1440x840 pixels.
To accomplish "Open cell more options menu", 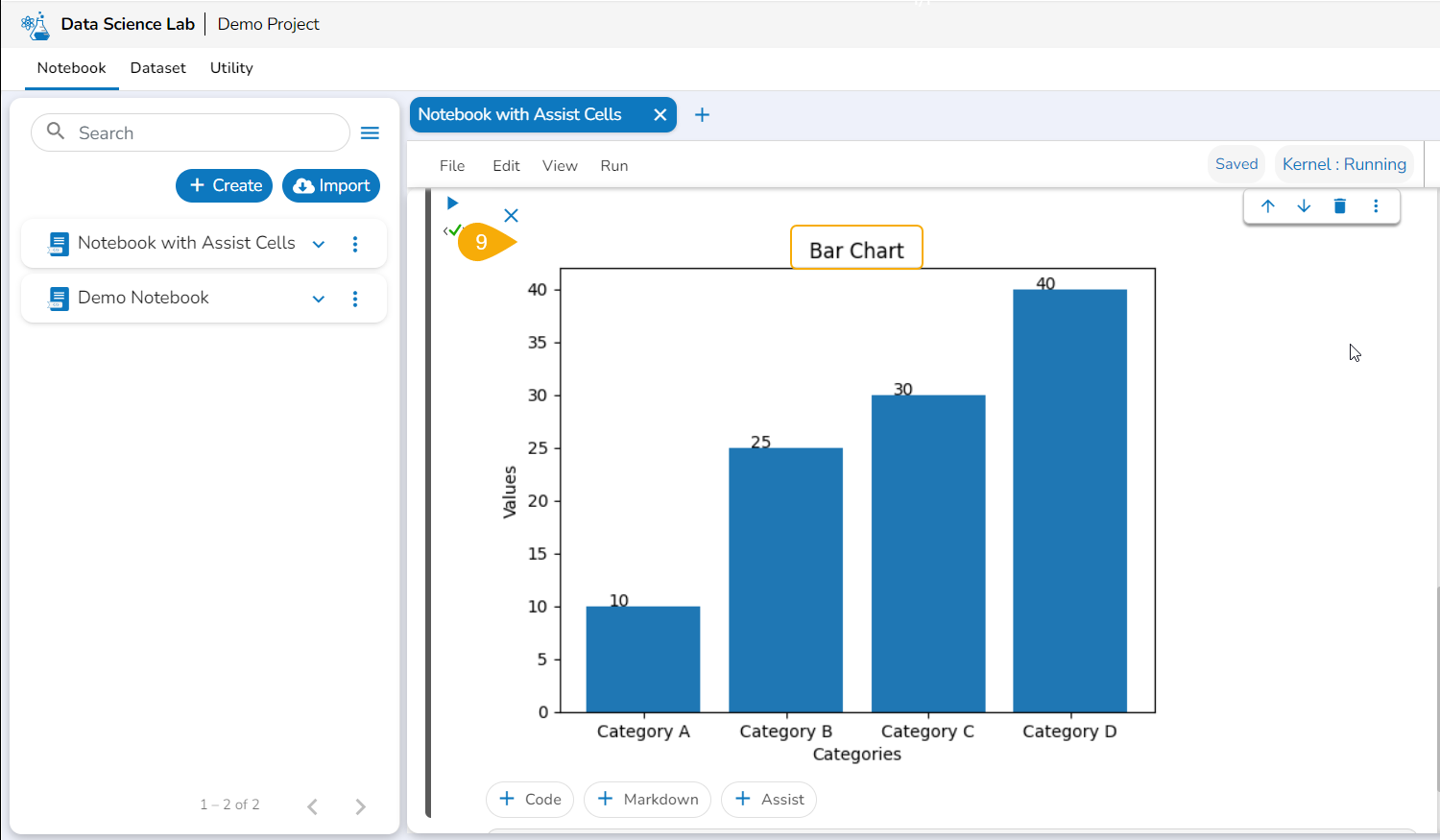I will 1376,206.
